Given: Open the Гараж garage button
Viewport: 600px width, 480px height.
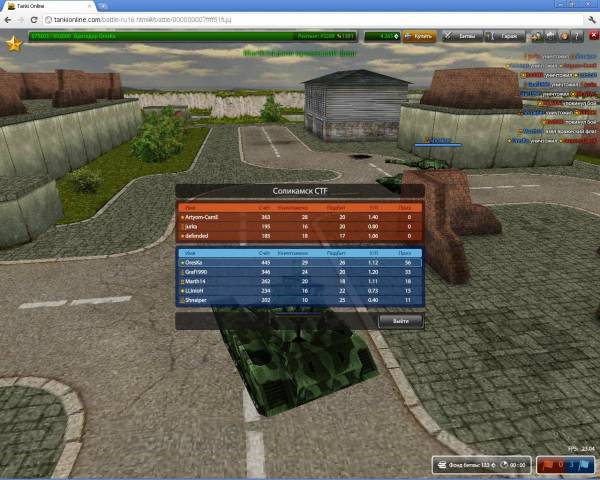Looking at the screenshot, I should coord(505,36).
